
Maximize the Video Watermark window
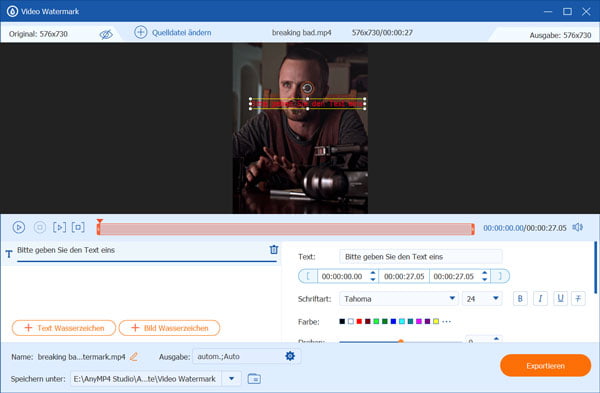[567, 11]
